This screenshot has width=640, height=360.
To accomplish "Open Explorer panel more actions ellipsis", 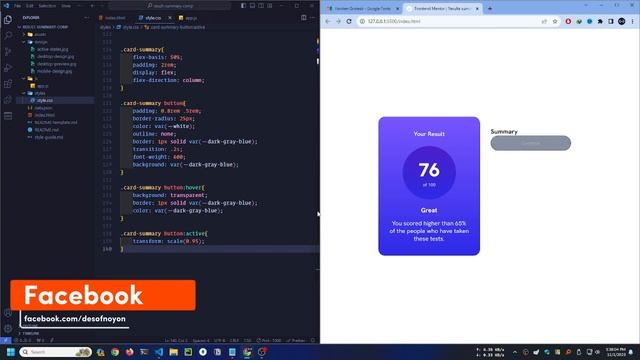I will pos(86,18).
